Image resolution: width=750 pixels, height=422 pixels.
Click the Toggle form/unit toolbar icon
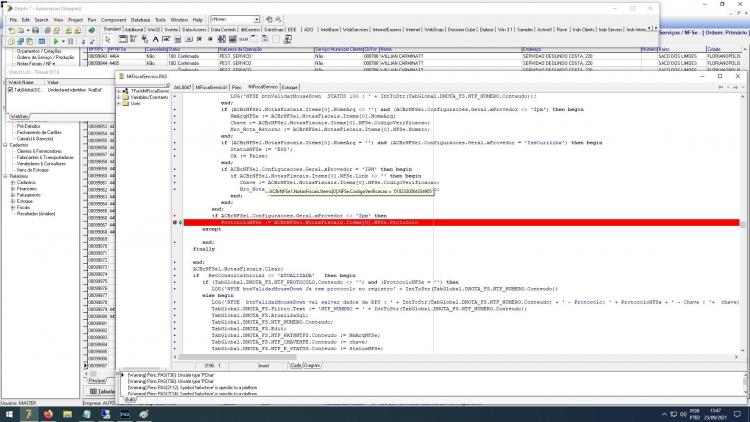point(30,42)
